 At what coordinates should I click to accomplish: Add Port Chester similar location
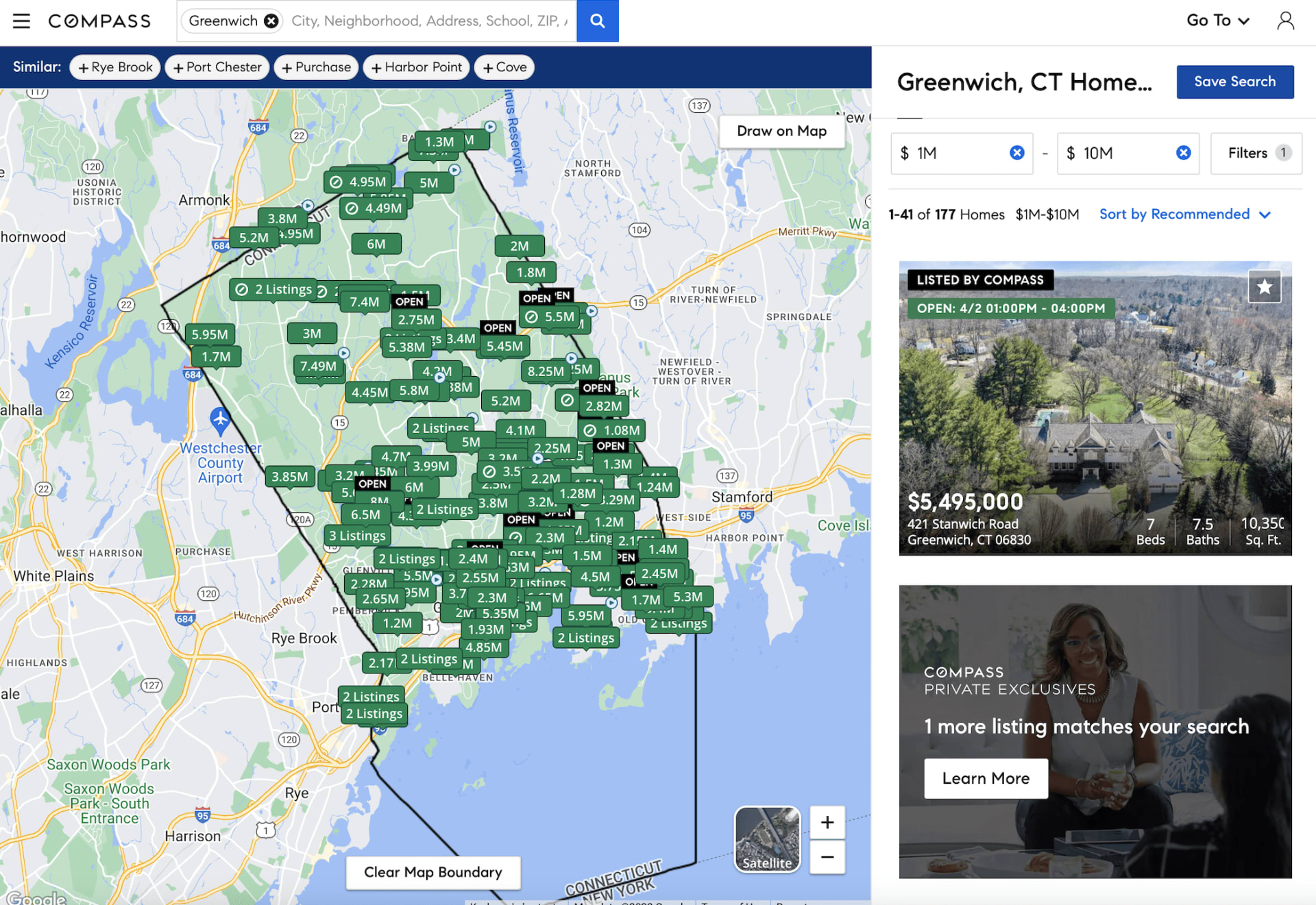217,67
